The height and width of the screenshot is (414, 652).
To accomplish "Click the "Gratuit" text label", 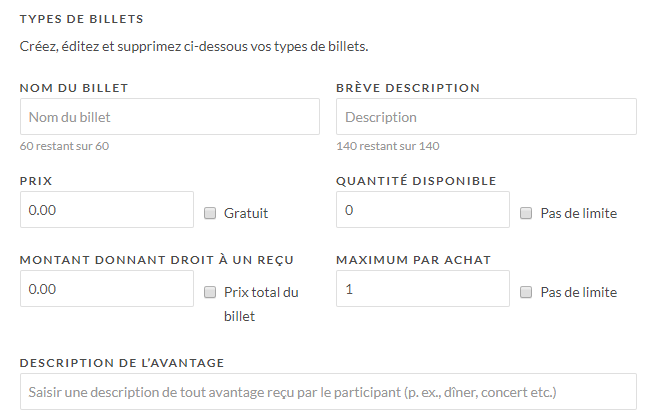I will point(246,213).
